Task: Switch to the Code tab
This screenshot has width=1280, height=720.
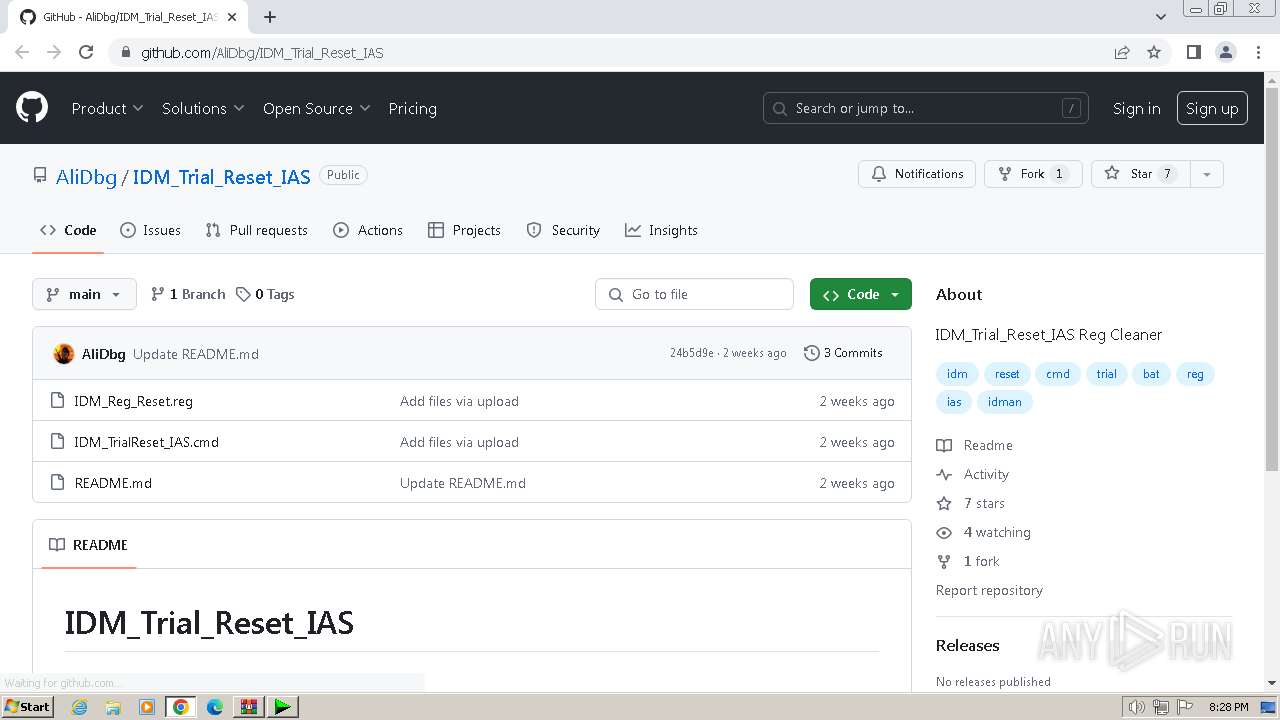Action: tap(68, 230)
